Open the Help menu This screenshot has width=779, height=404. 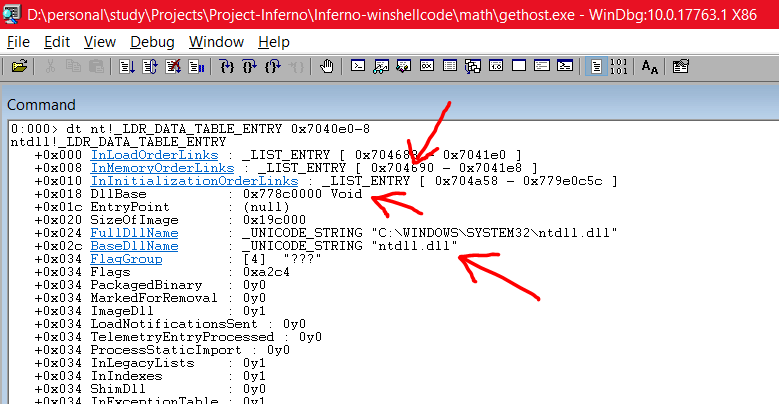(274, 42)
